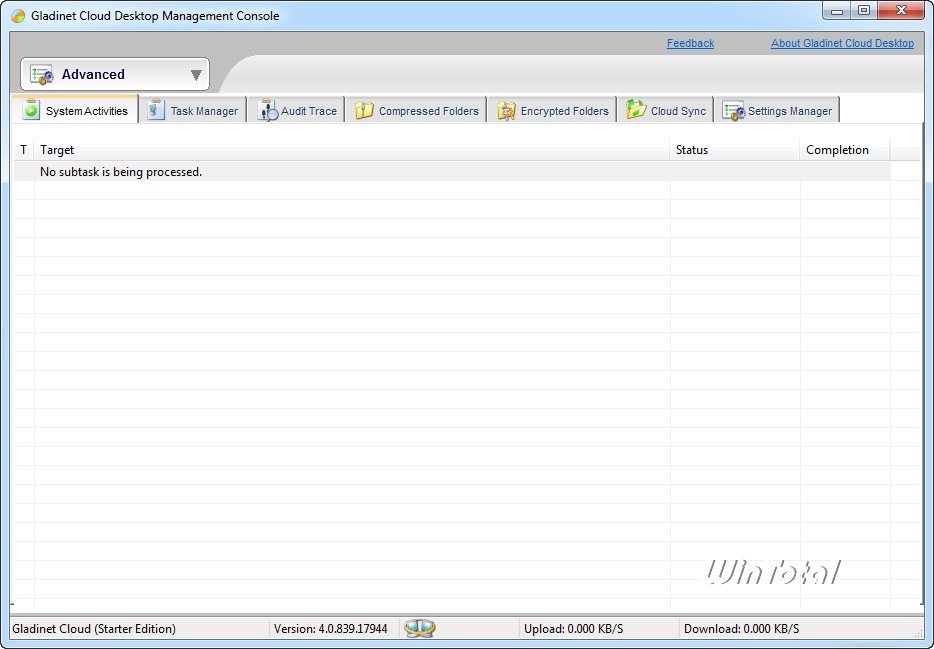The width and height of the screenshot is (934, 649).
Task: Click the Status column header
Action: [x=735, y=150]
